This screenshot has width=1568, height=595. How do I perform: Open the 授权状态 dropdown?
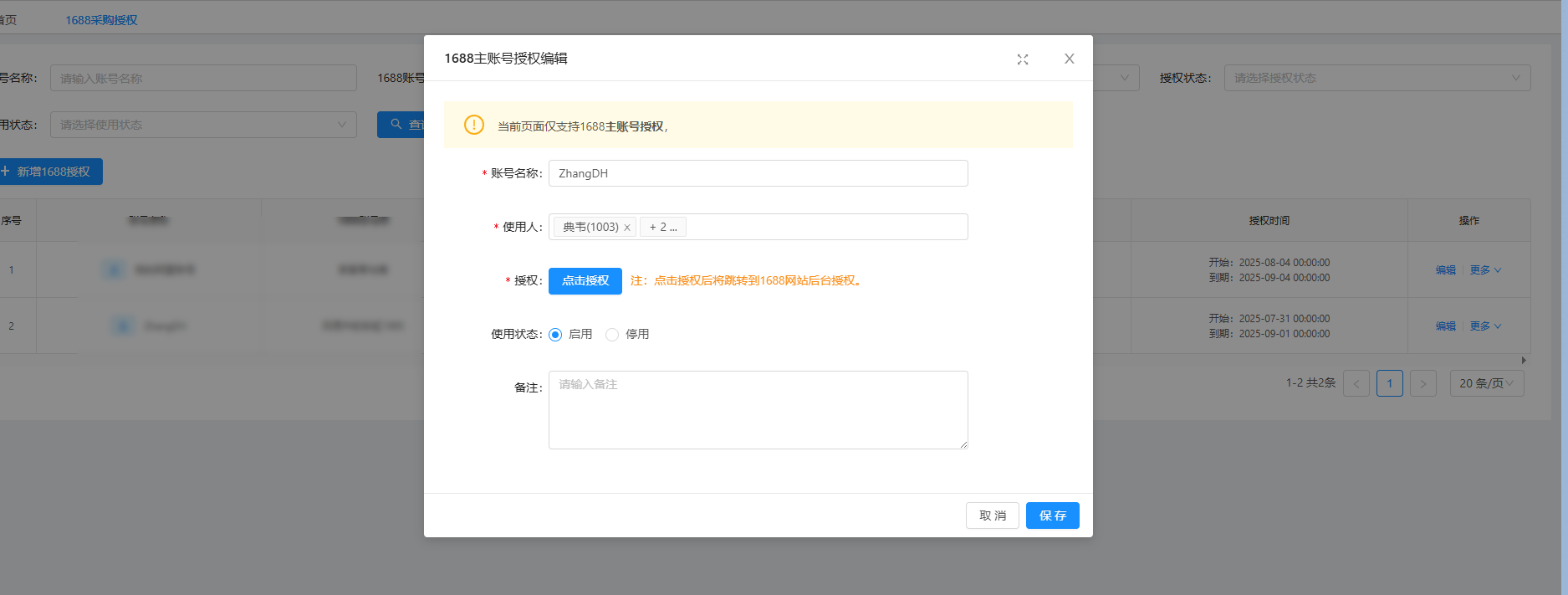pyautogui.click(x=1376, y=78)
